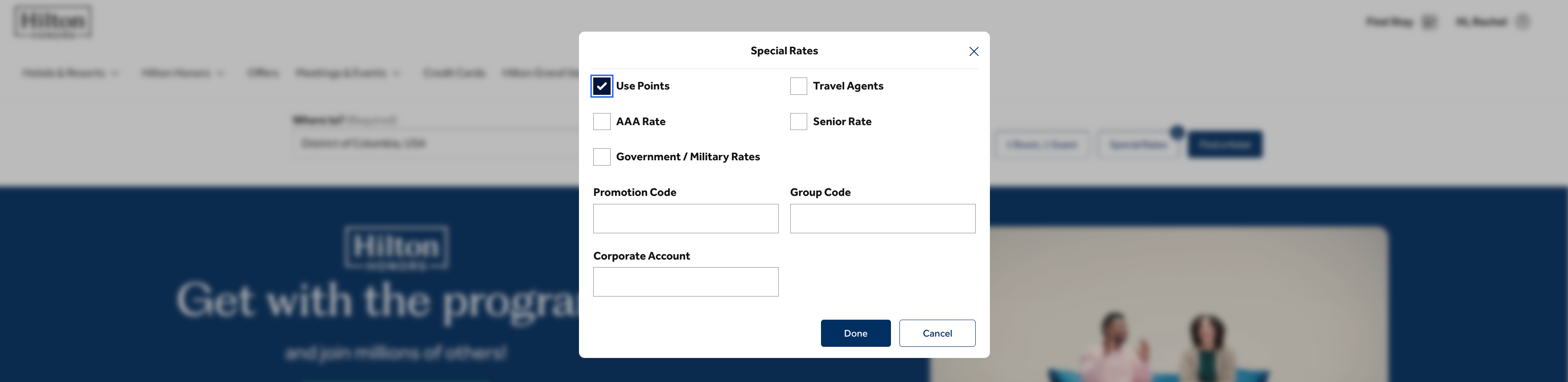Close the Special Rates dialog with X
Image resolution: width=1568 pixels, height=382 pixels.
tap(973, 52)
